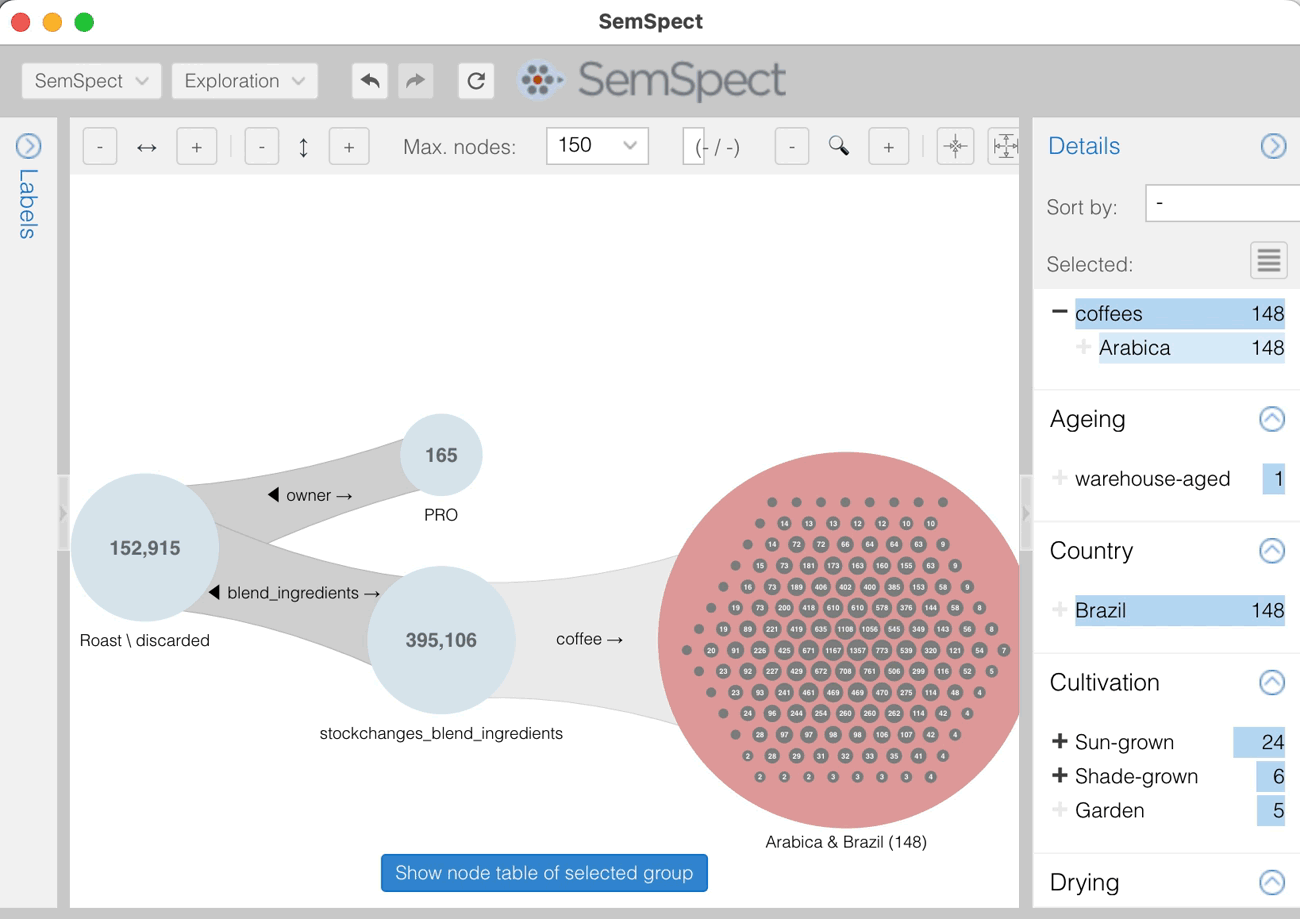Click the left panel collapse handle
1300x919 pixels.
(62, 513)
